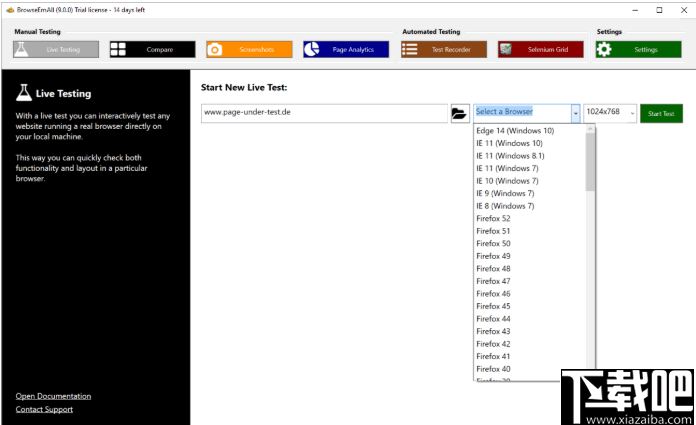Select Firefox 47 from the list
Viewport: 696px width, 425px height.
(x=530, y=281)
